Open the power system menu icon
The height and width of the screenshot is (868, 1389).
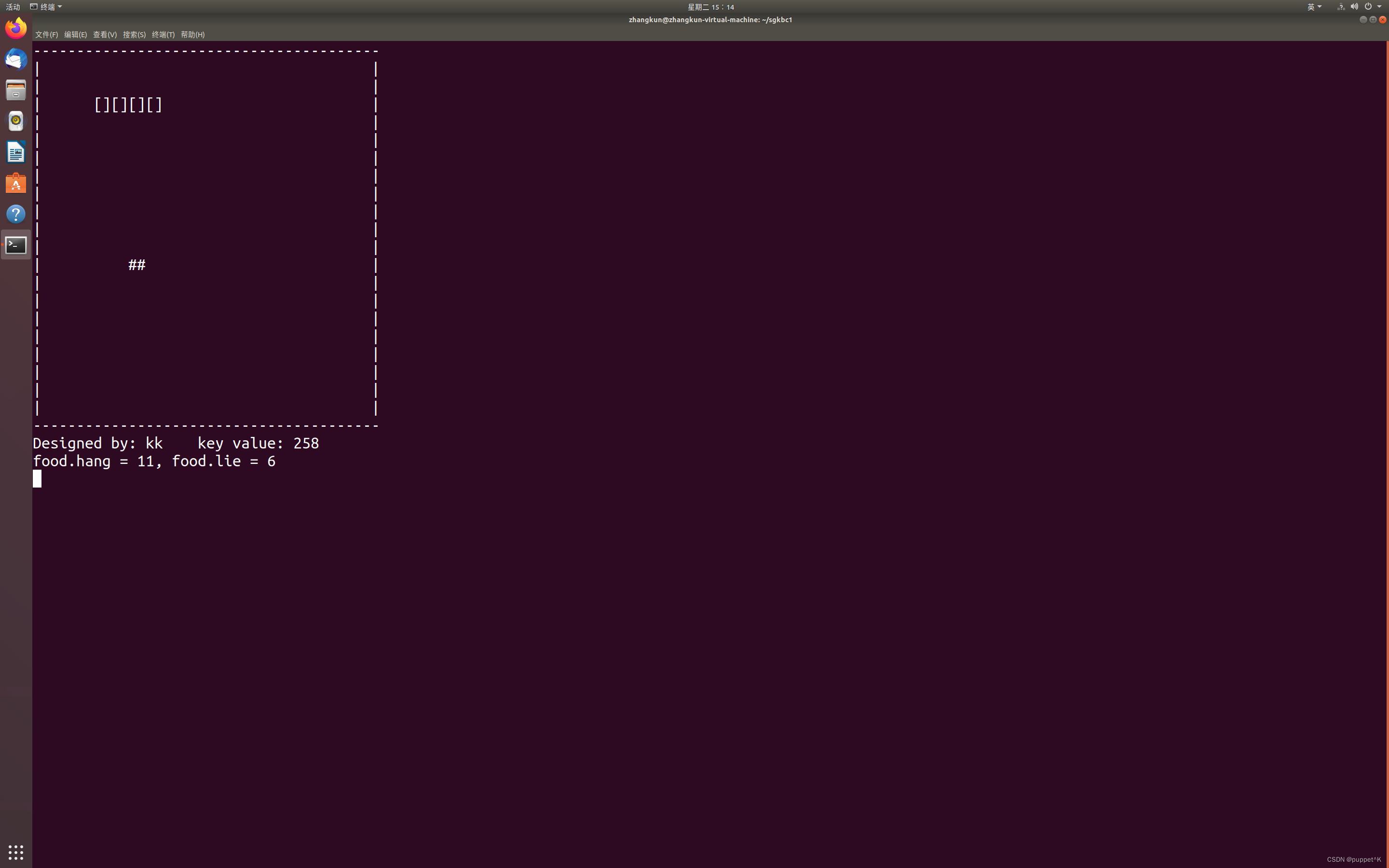1368,7
